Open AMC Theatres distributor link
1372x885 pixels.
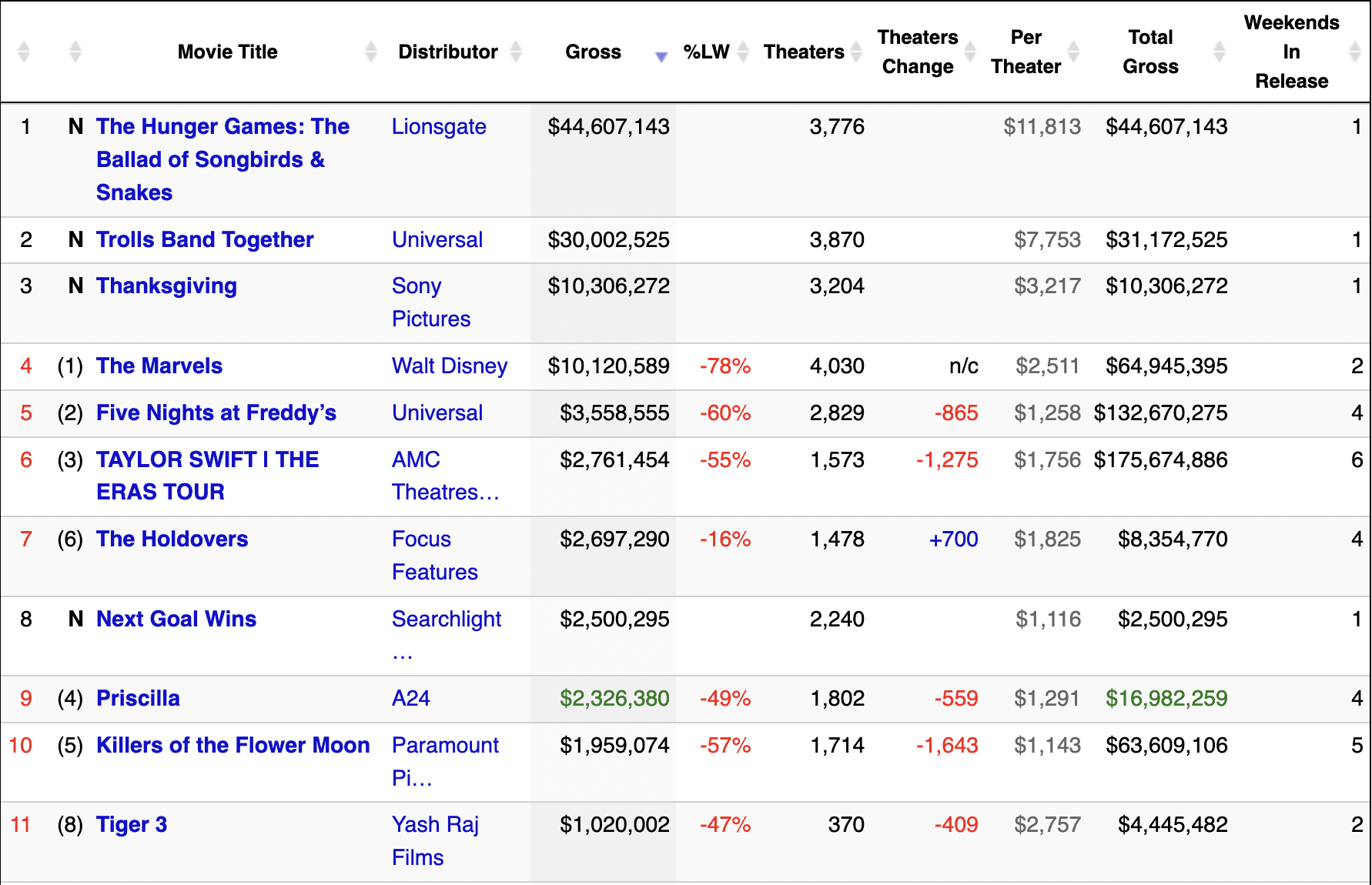(446, 476)
